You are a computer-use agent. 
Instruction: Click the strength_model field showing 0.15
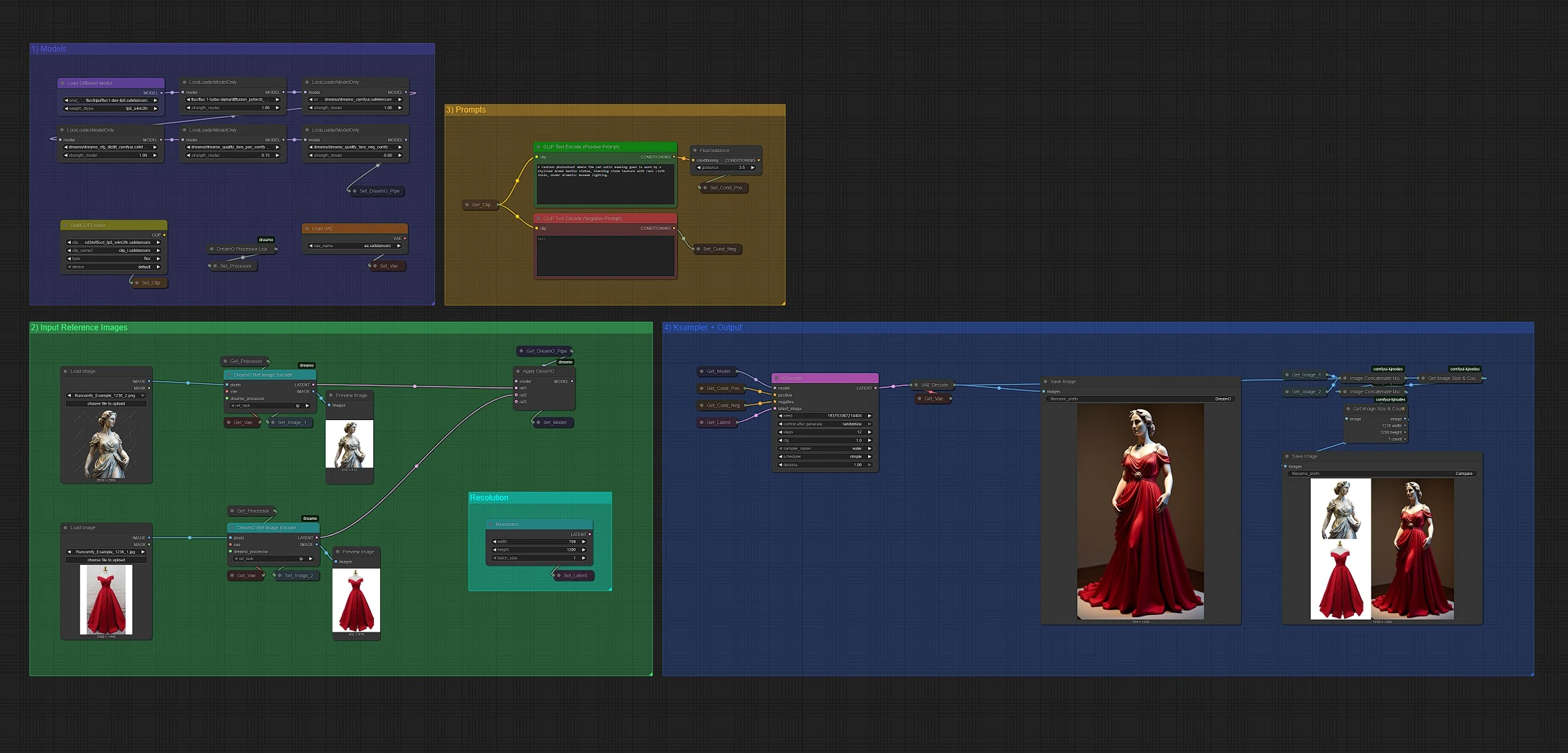point(233,155)
